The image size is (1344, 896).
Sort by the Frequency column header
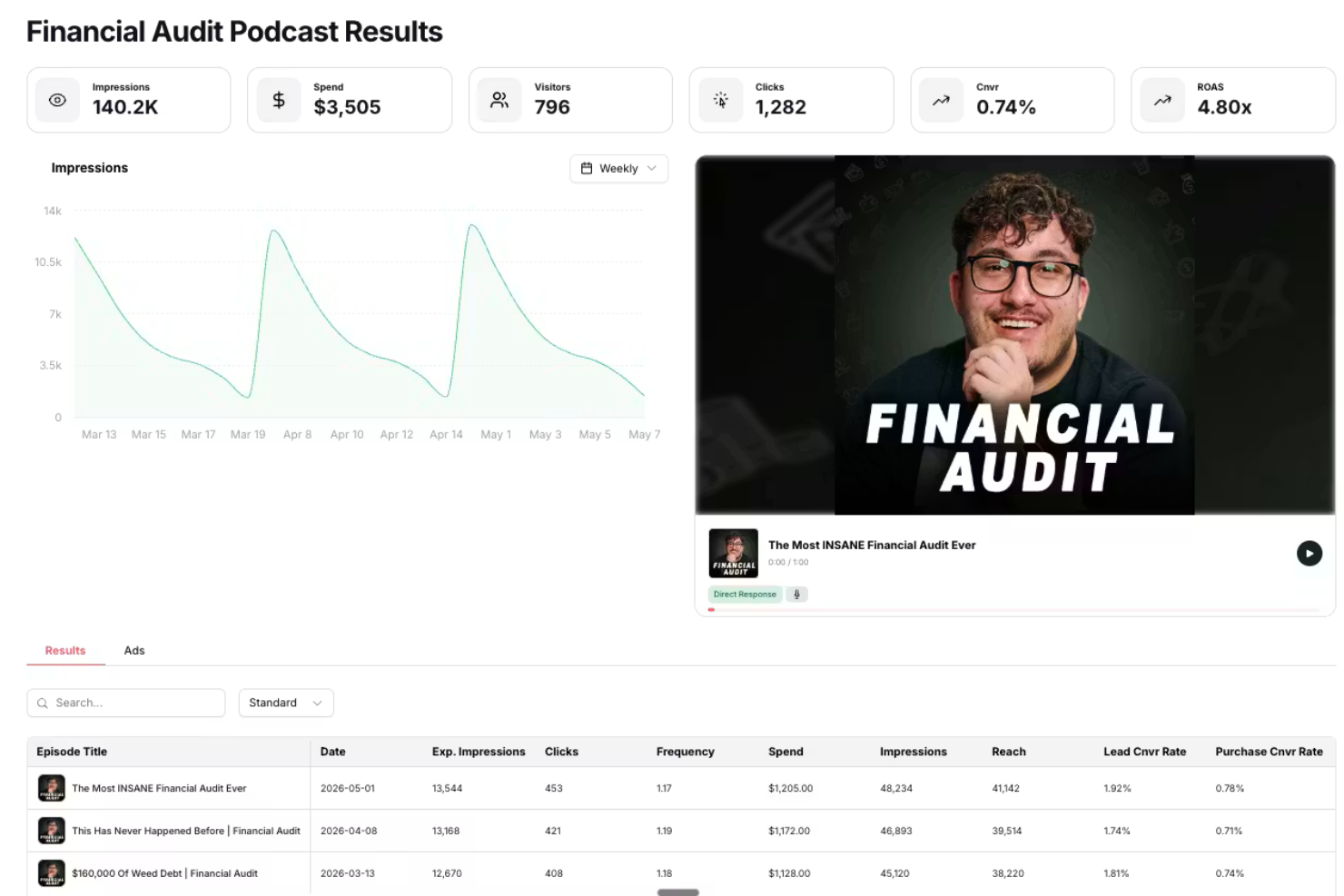click(686, 752)
